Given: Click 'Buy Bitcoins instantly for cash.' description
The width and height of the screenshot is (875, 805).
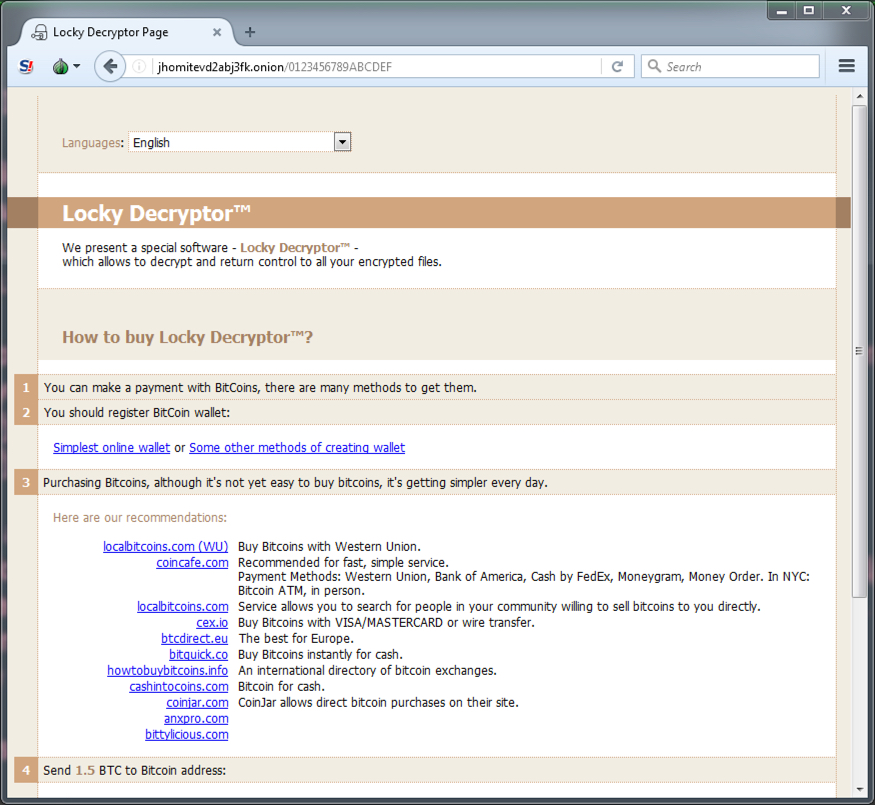Looking at the screenshot, I should 320,654.
